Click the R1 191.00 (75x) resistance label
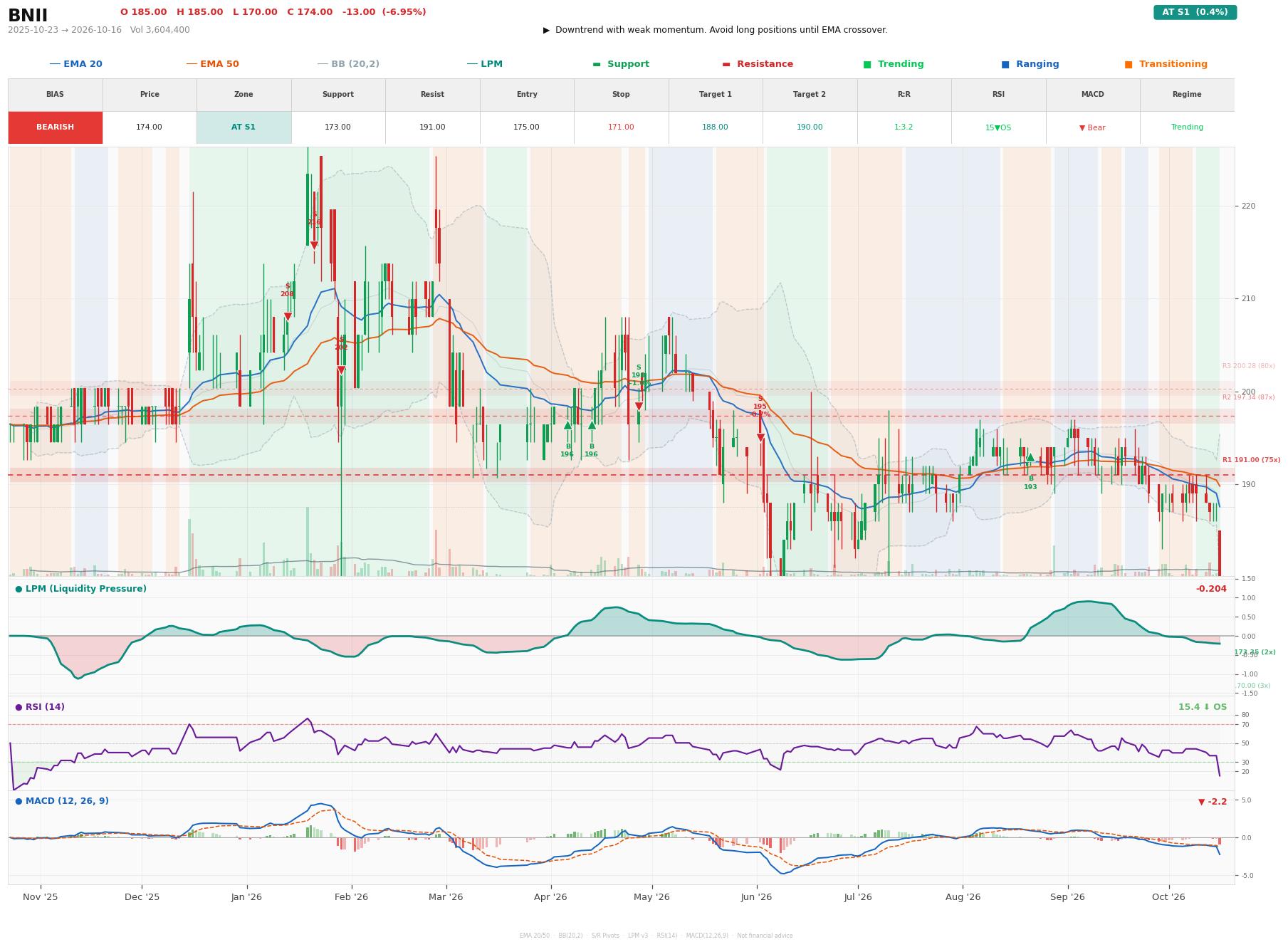Viewport: 1288px width, 947px height. click(x=1251, y=460)
